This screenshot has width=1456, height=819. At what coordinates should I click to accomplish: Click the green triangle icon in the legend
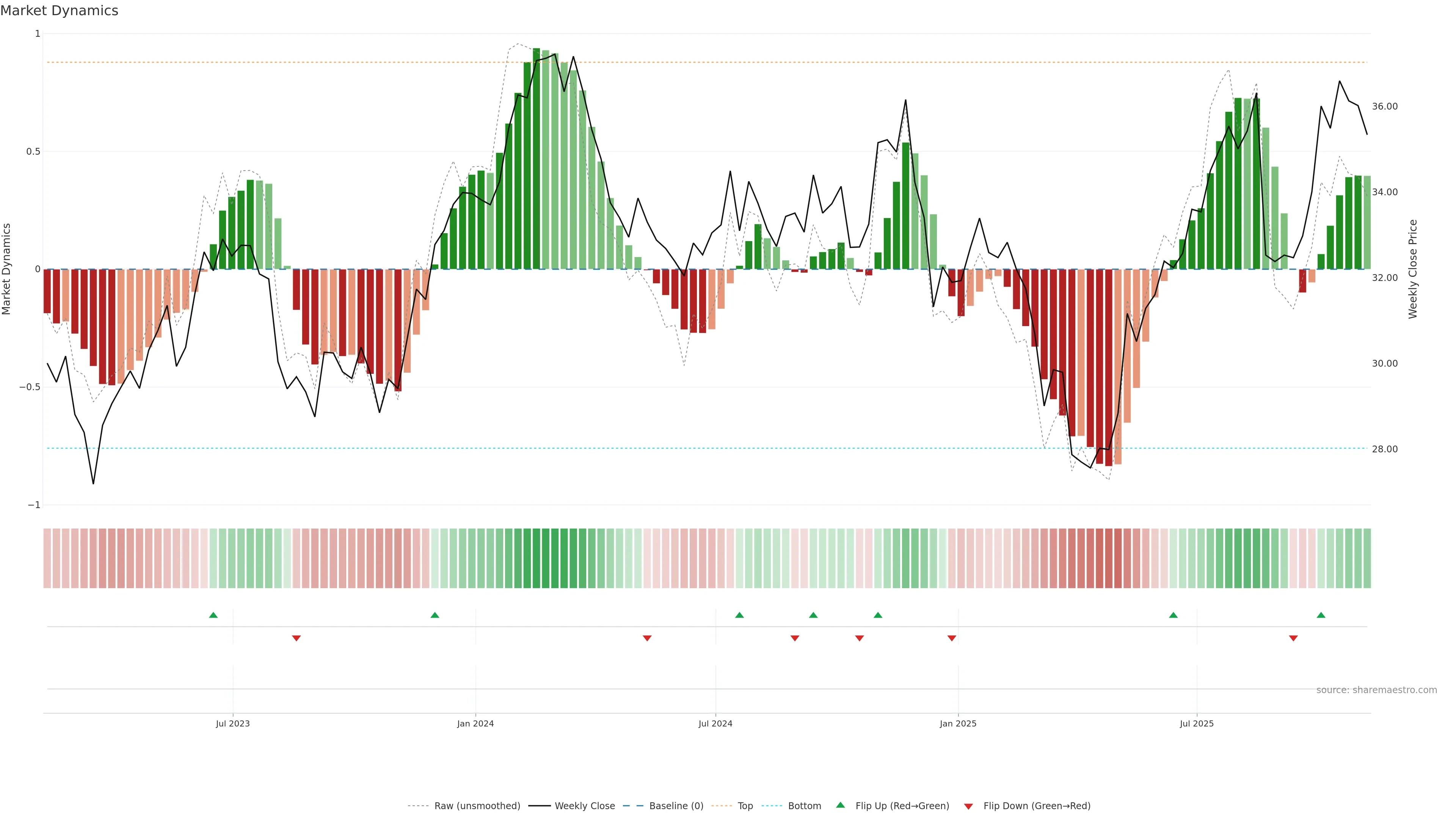841,805
